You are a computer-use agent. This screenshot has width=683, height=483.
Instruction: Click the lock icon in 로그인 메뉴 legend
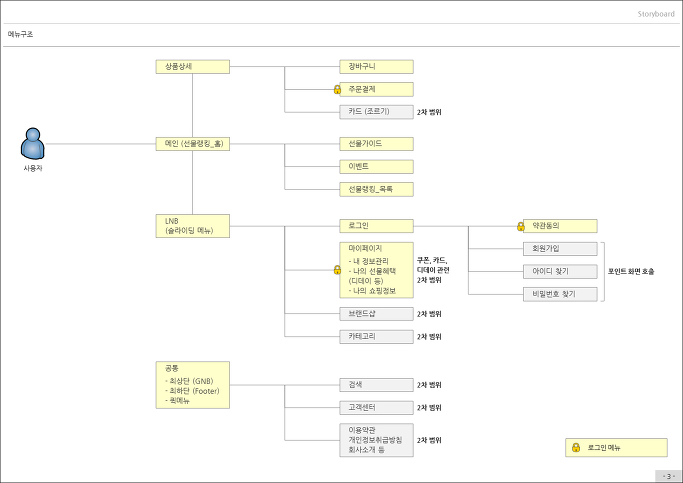(576, 447)
